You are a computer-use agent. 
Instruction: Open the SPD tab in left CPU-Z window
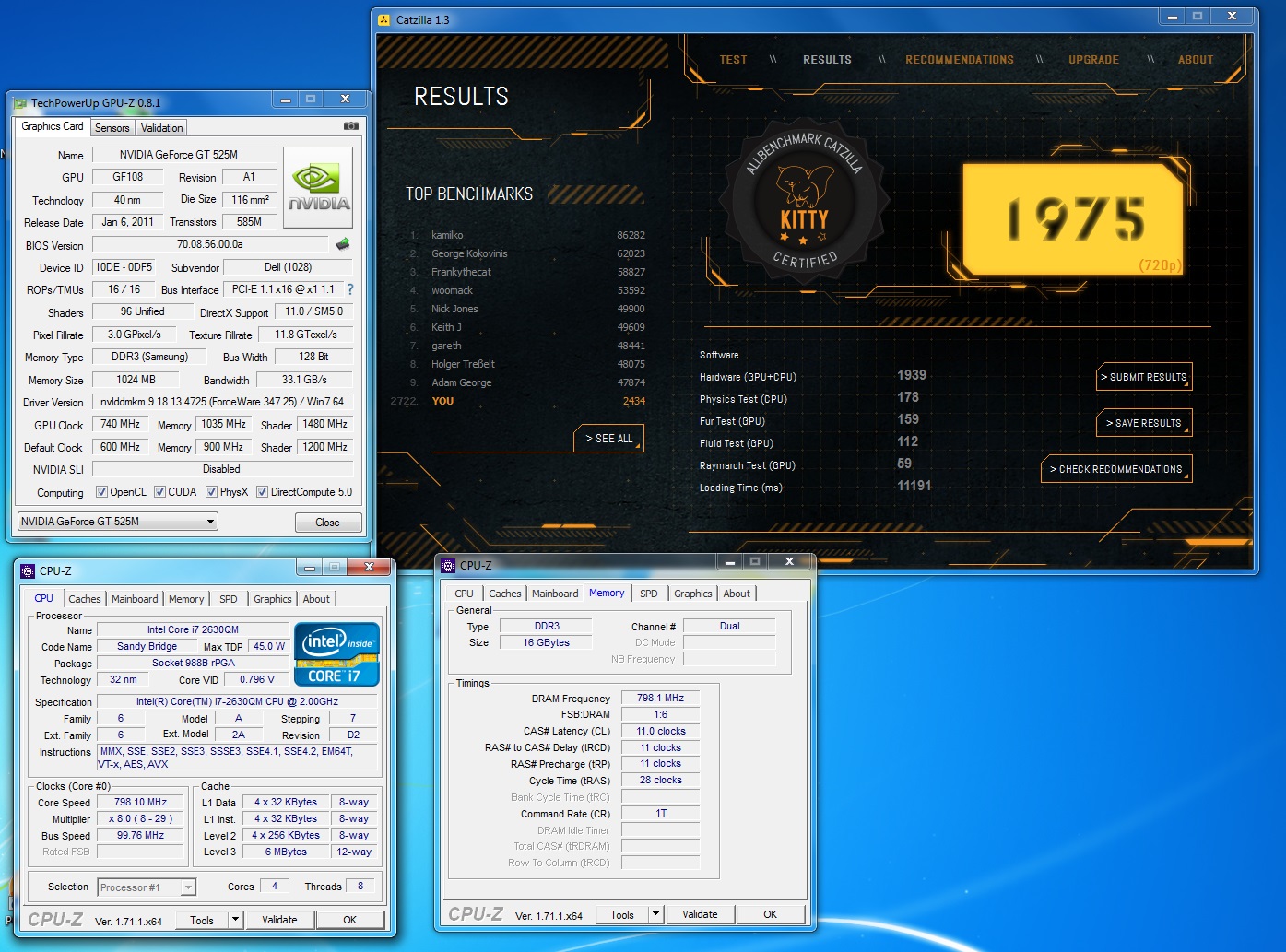tap(229, 599)
